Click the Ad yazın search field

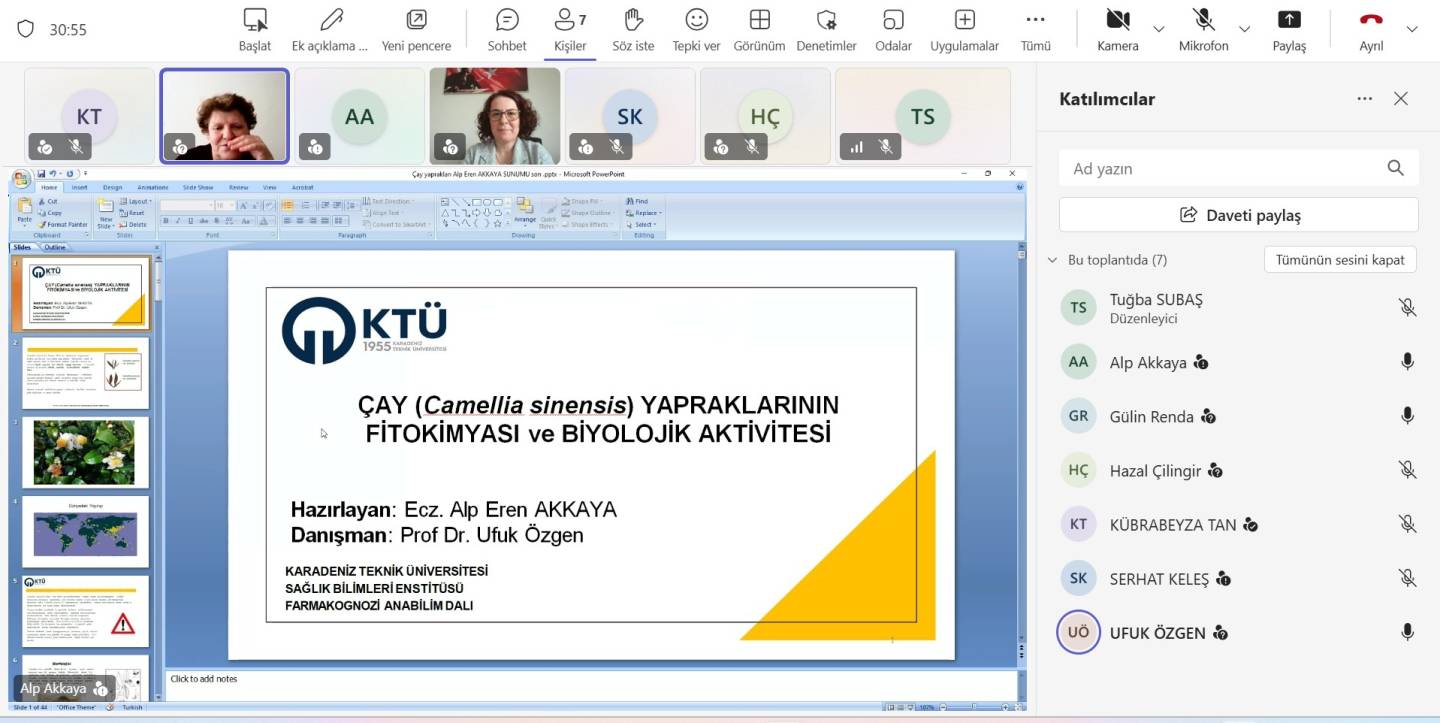point(1238,168)
